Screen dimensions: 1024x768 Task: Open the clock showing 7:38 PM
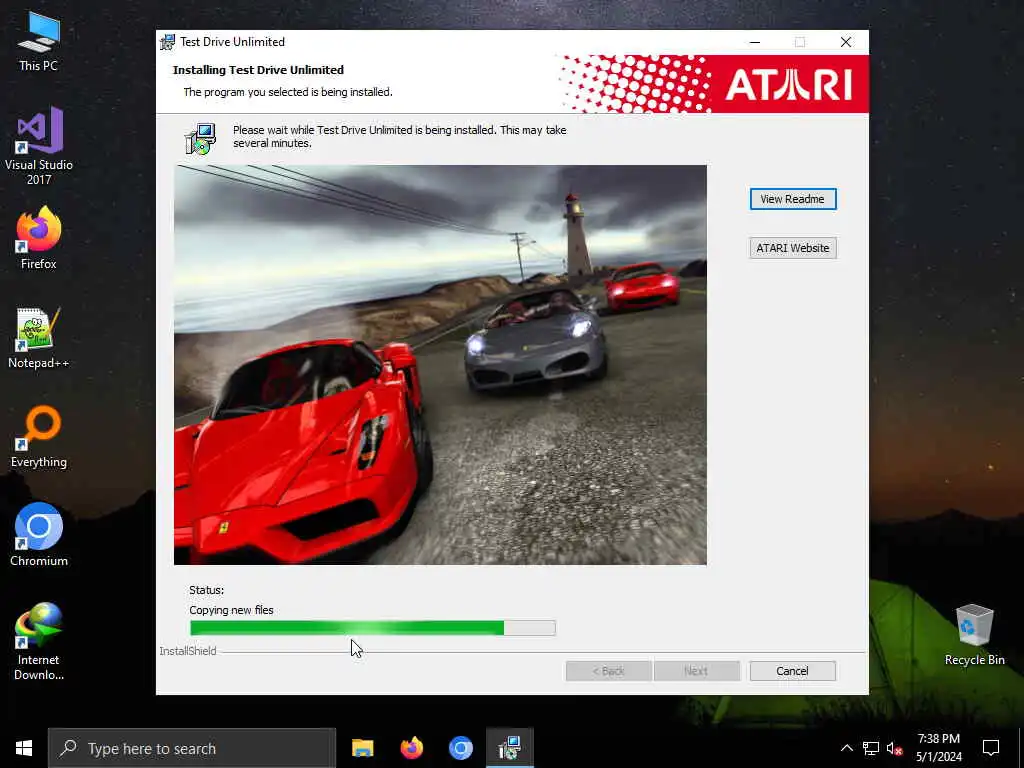click(938, 748)
